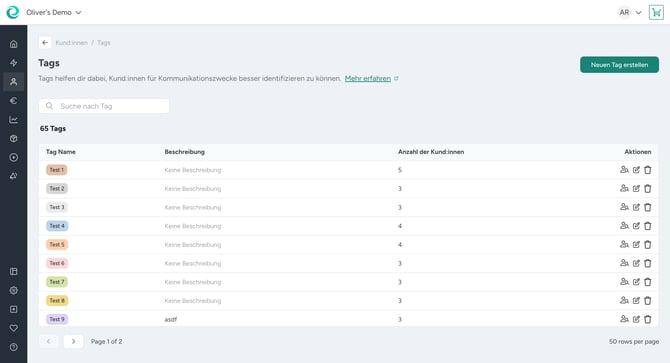Open the AR user menu dropdown

(630, 12)
